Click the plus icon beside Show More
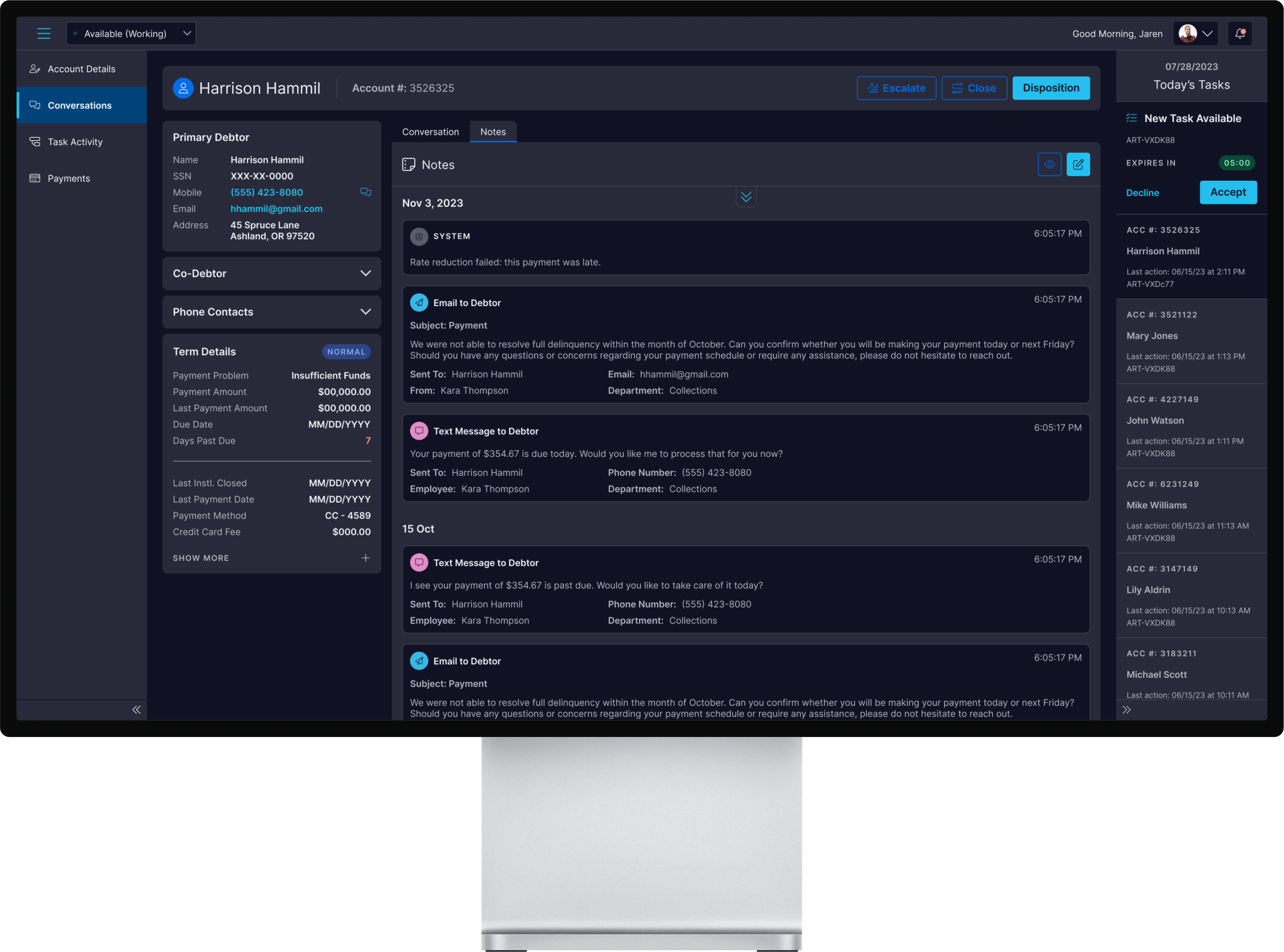This screenshot has height=952, width=1284. [365, 558]
